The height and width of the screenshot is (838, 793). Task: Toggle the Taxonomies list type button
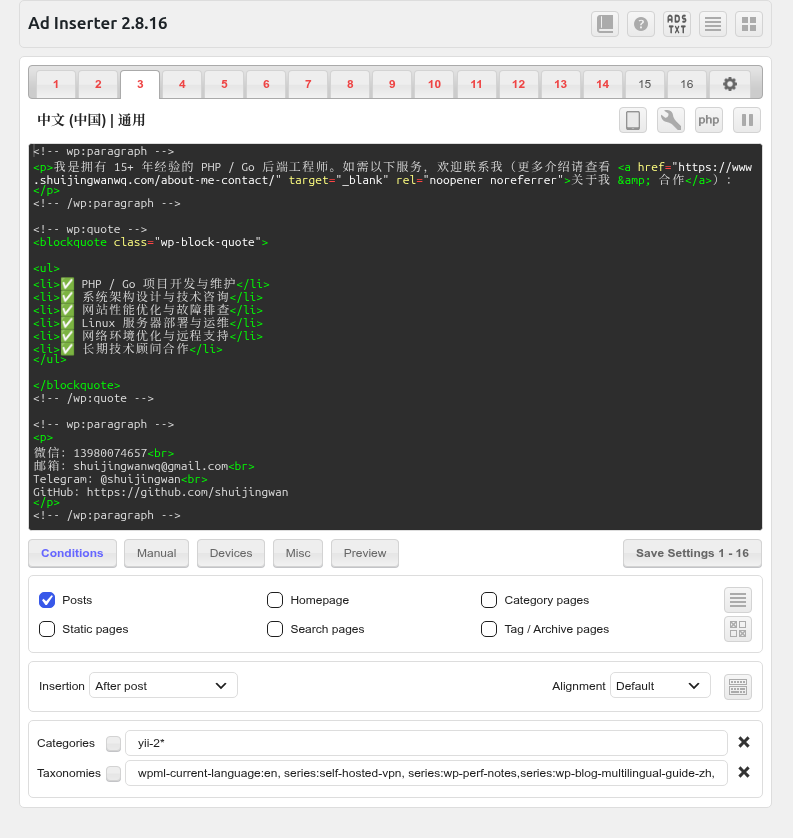(x=113, y=773)
